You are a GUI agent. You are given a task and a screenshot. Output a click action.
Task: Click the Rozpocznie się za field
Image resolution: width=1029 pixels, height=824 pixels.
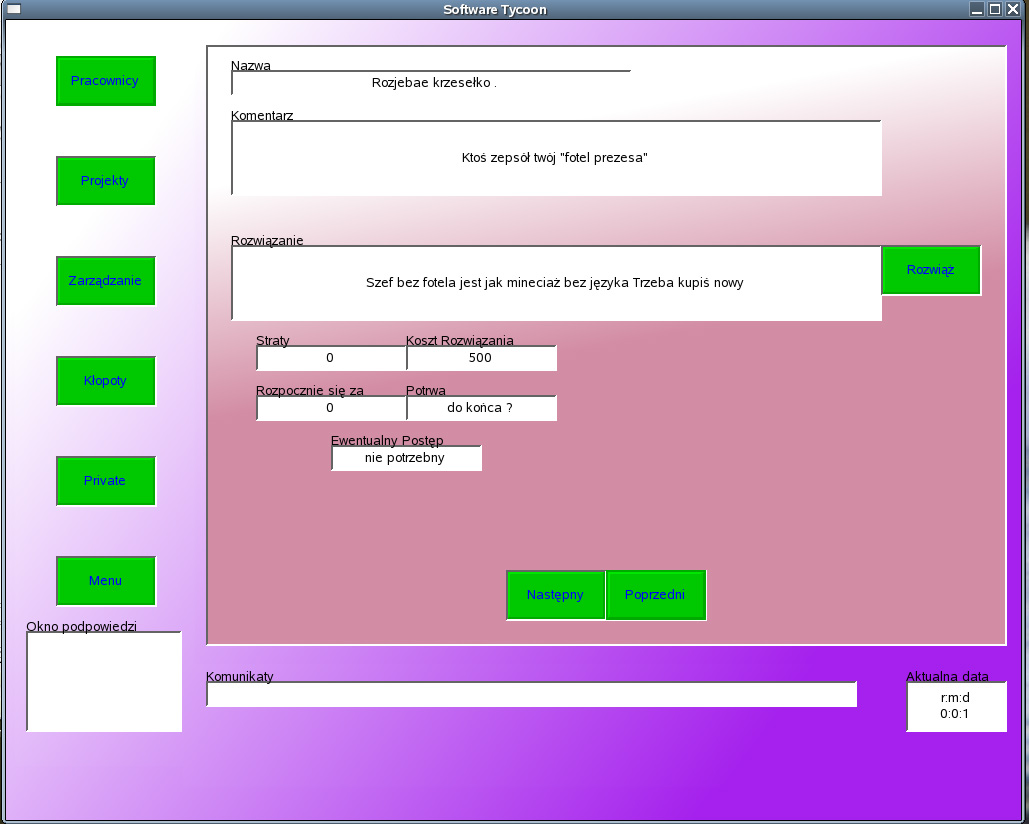(x=331, y=408)
